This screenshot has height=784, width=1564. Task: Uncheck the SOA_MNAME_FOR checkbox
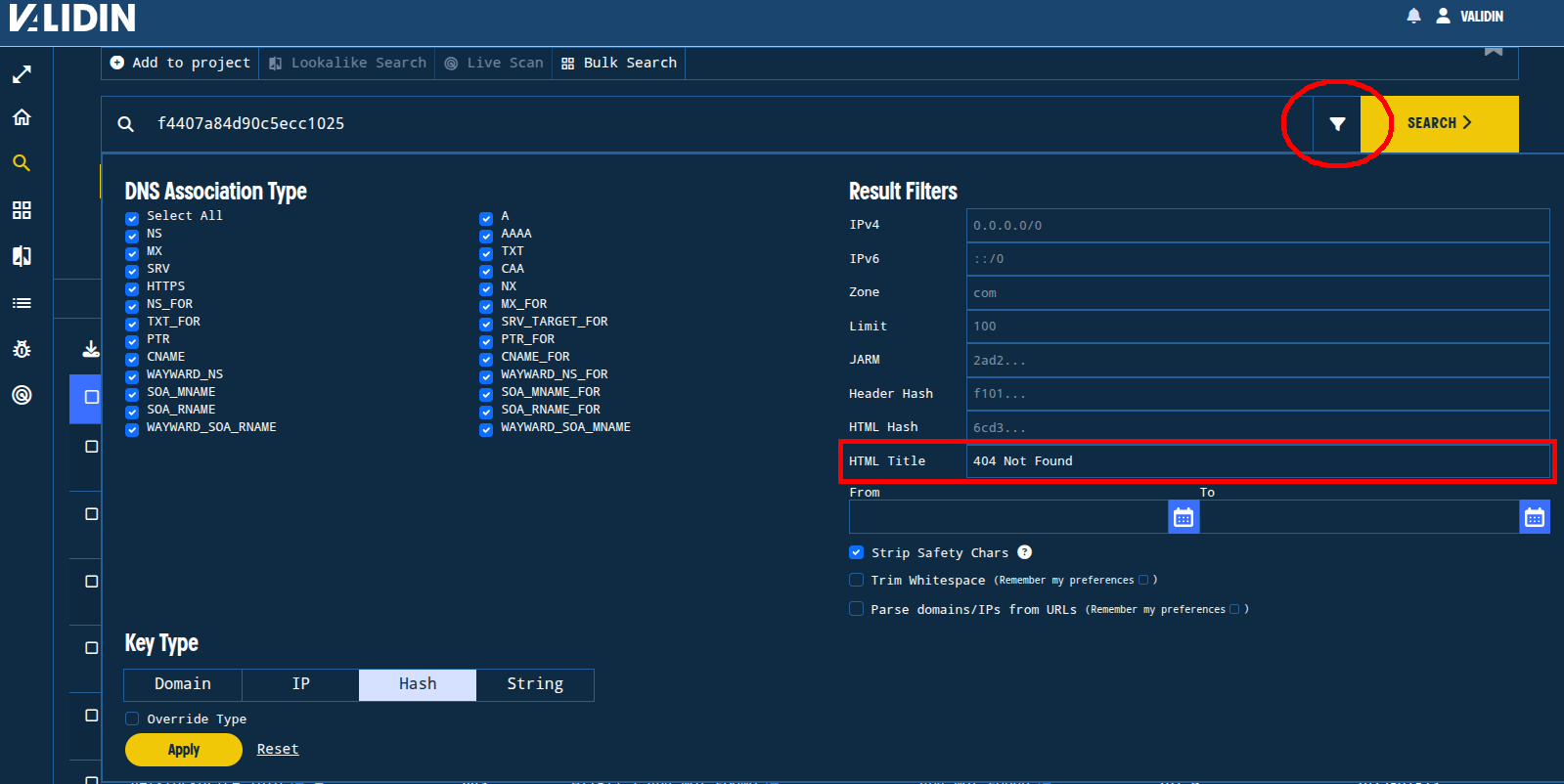(486, 394)
